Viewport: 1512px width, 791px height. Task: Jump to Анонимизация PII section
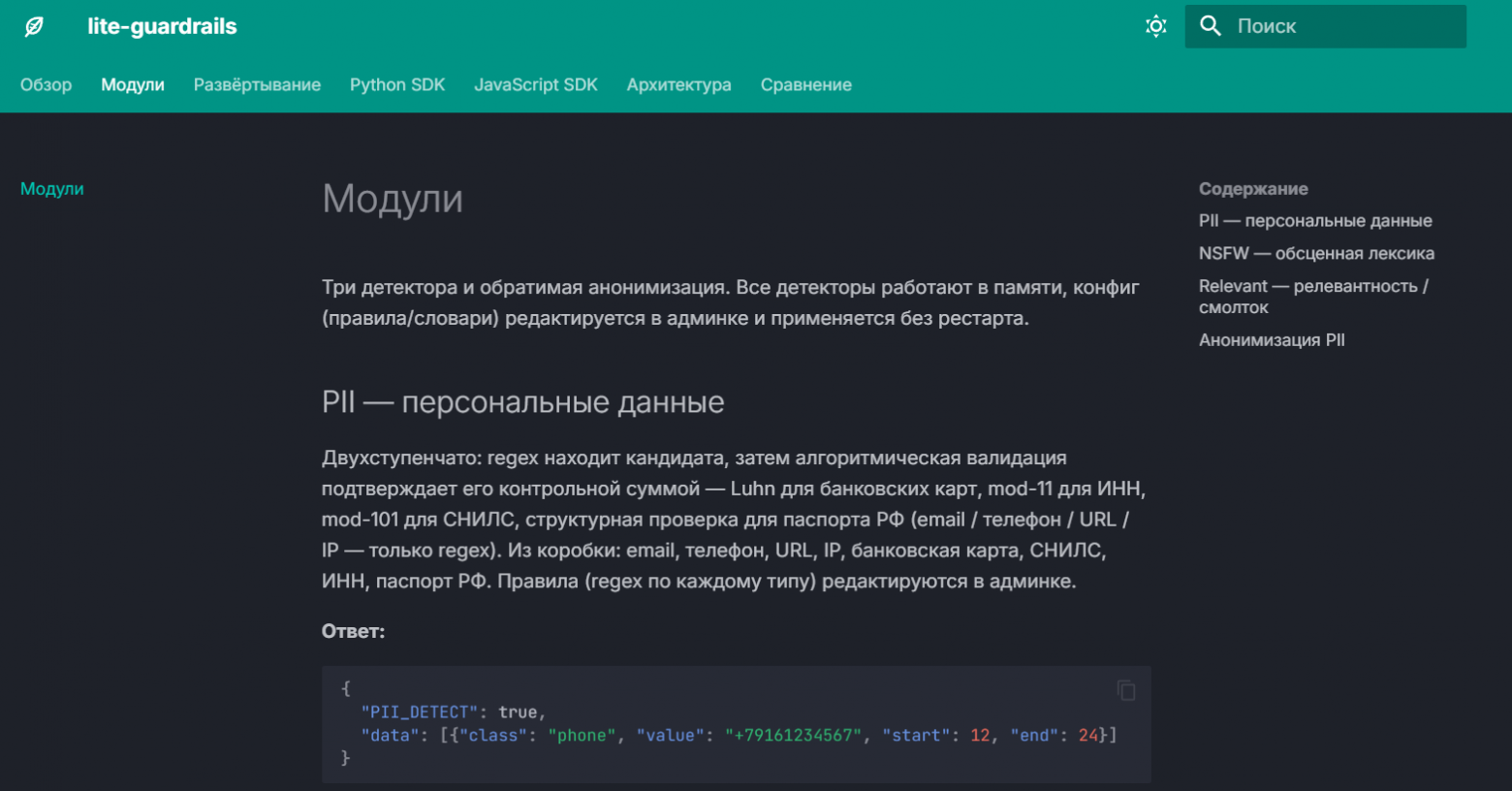[1272, 340]
